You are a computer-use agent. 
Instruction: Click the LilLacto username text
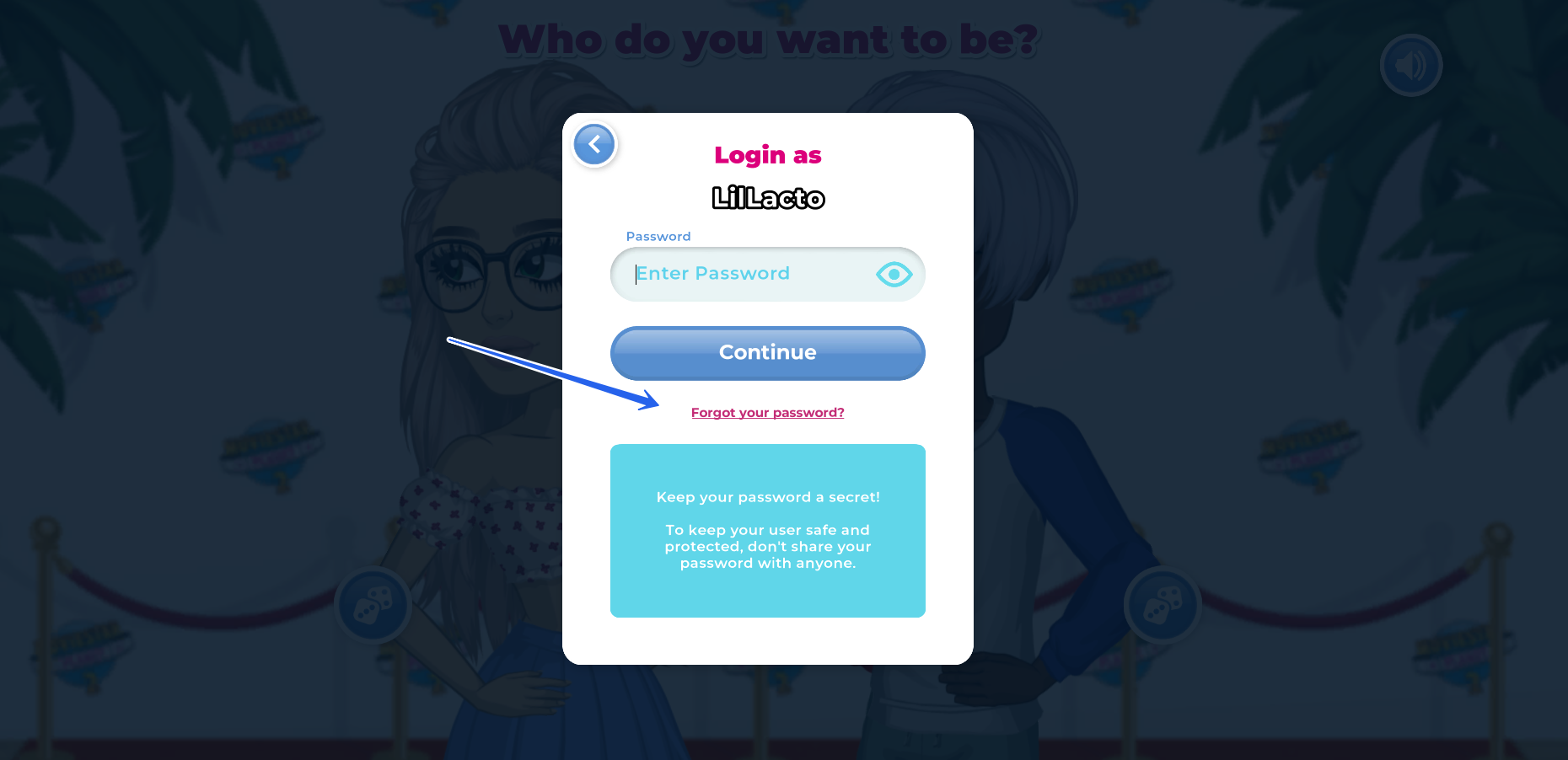[768, 198]
